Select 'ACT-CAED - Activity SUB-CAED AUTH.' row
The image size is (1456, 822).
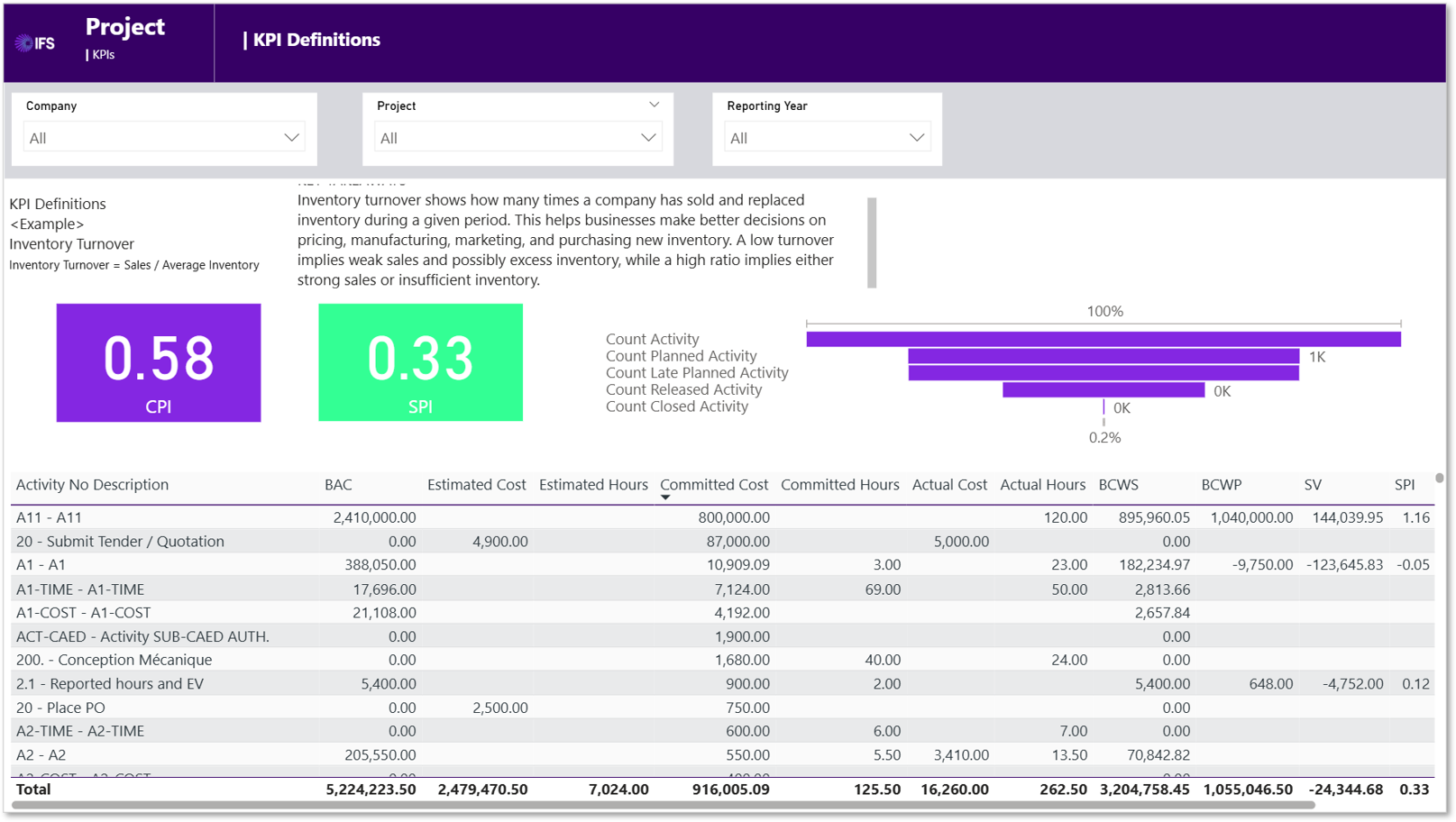[x=722, y=636]
